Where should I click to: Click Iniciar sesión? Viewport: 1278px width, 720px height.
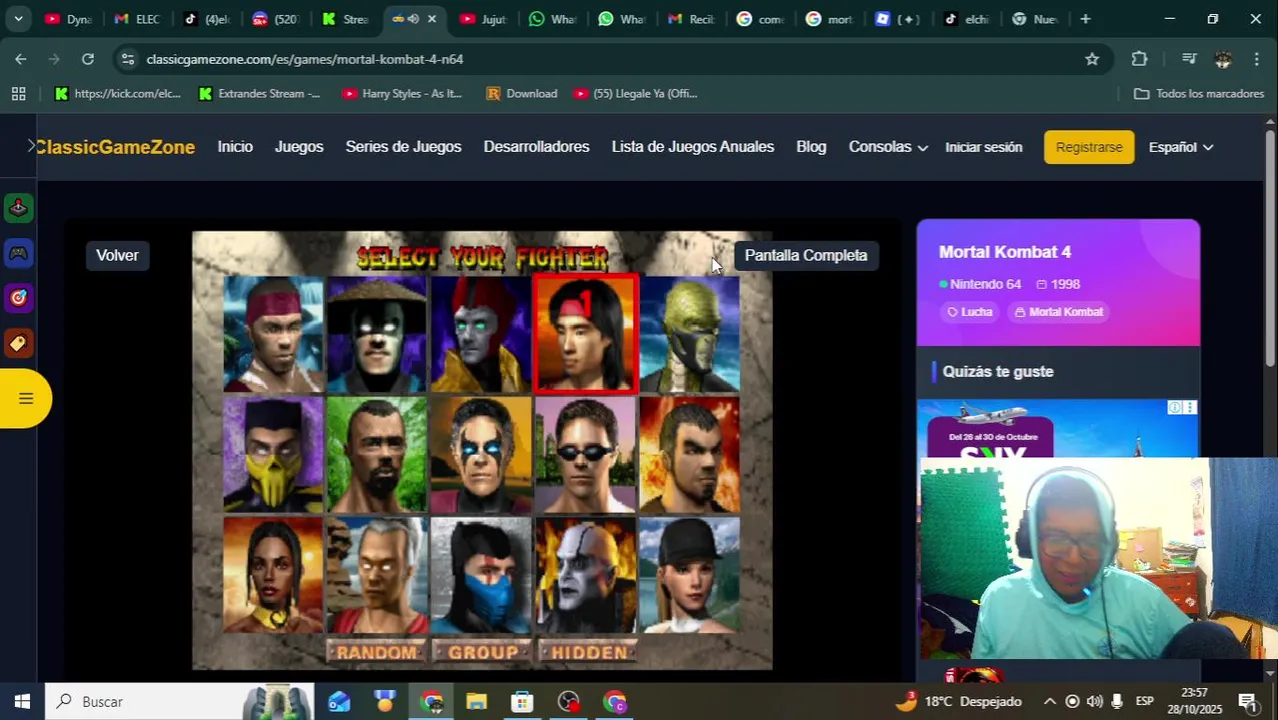click(x=984, y=147)
